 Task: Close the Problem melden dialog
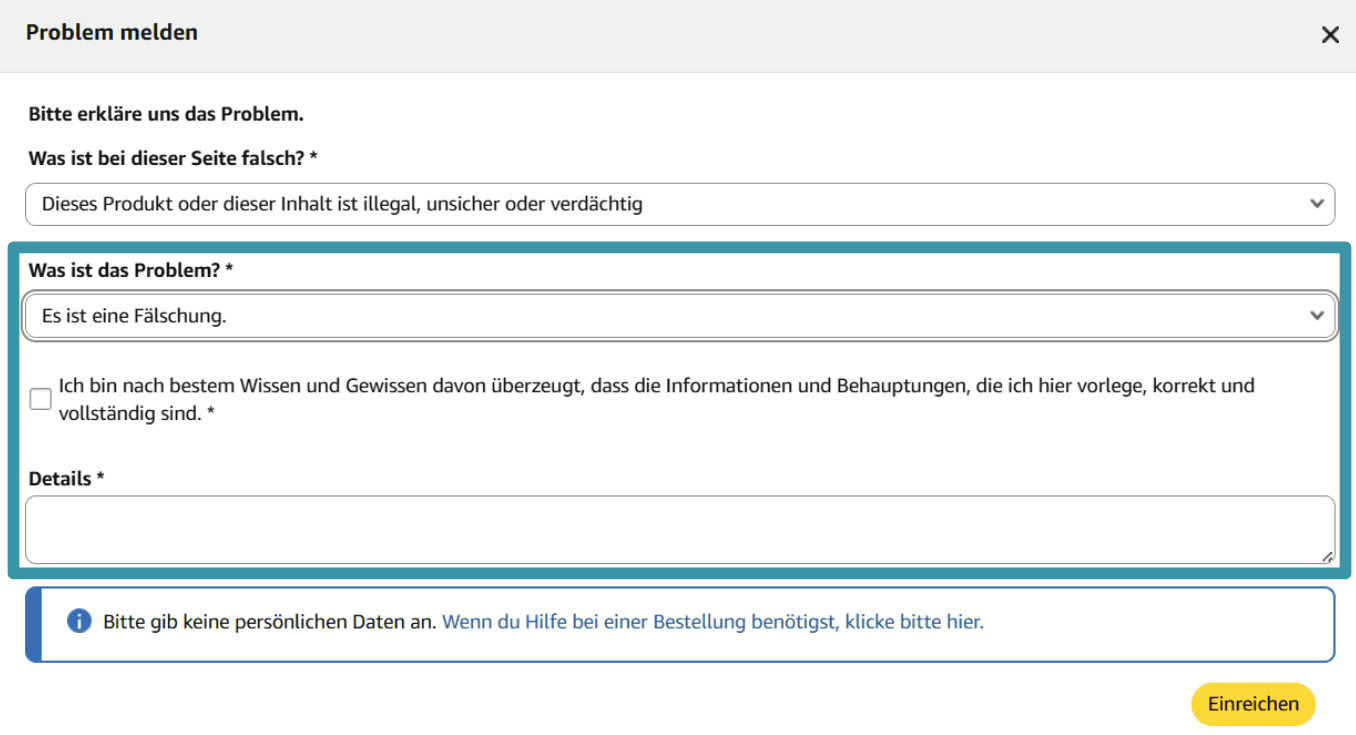tap(1330, 34)
